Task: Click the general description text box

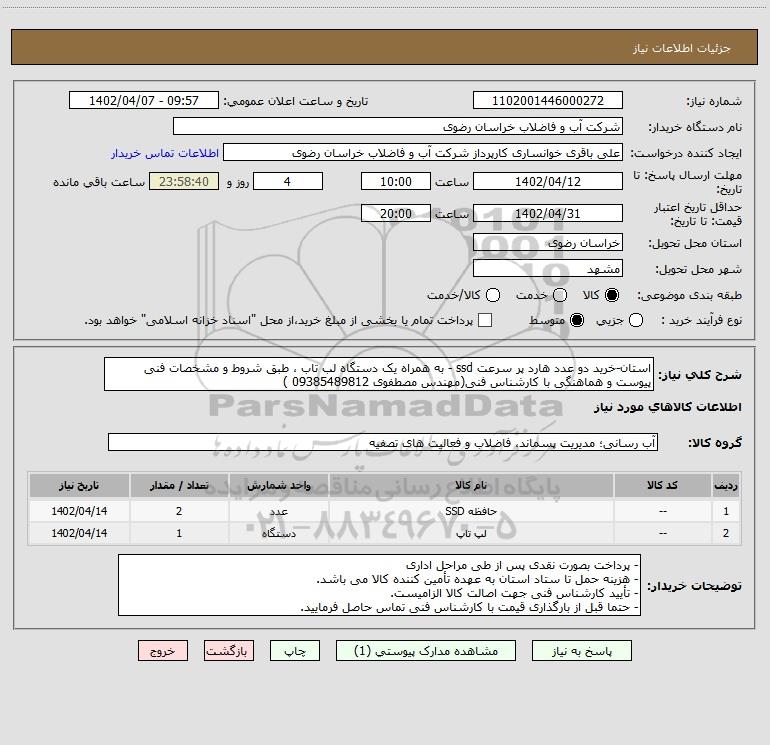Action: 379,375
